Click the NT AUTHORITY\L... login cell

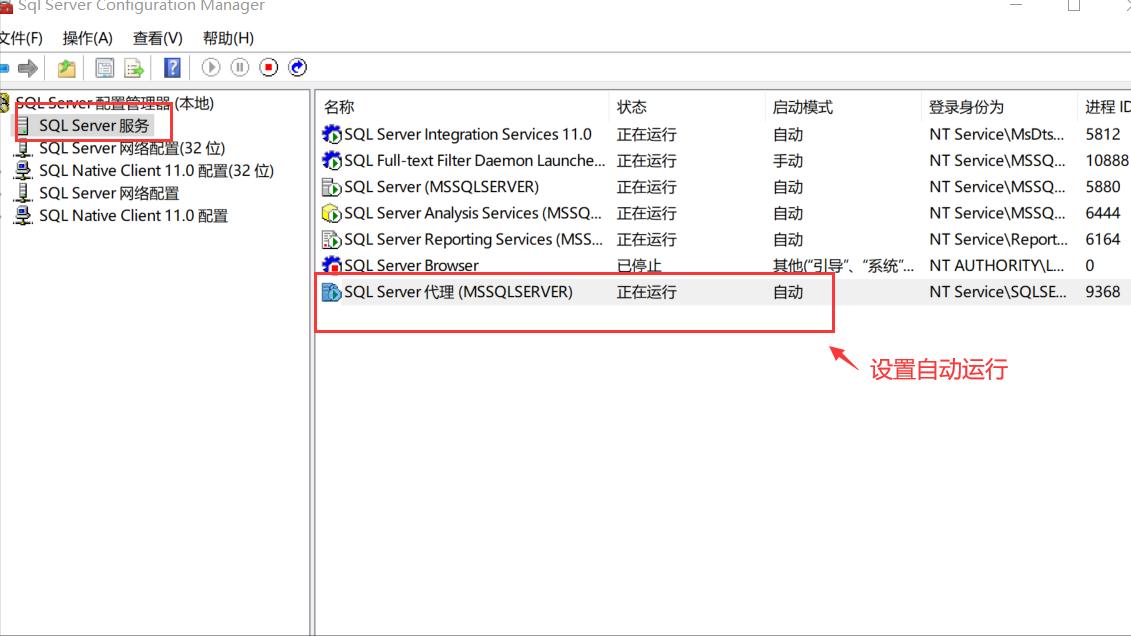[x=996, y=266]
